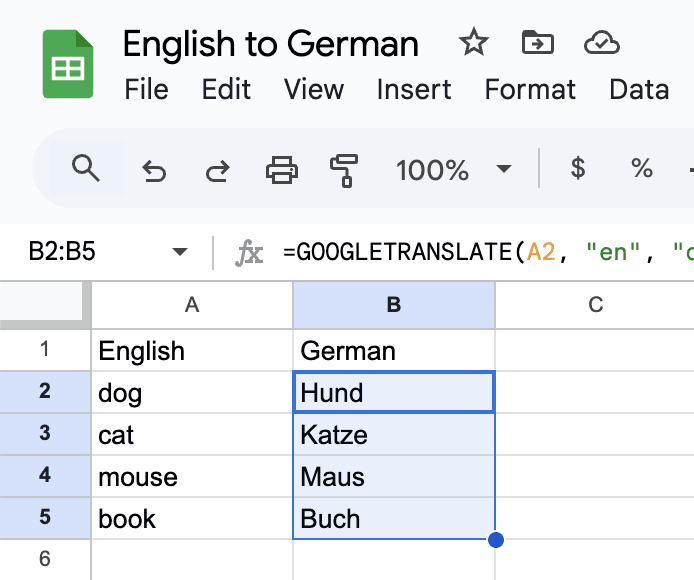Open the search menus magnifier tool
The image size is (694, 580).
(x=87, y=169)
